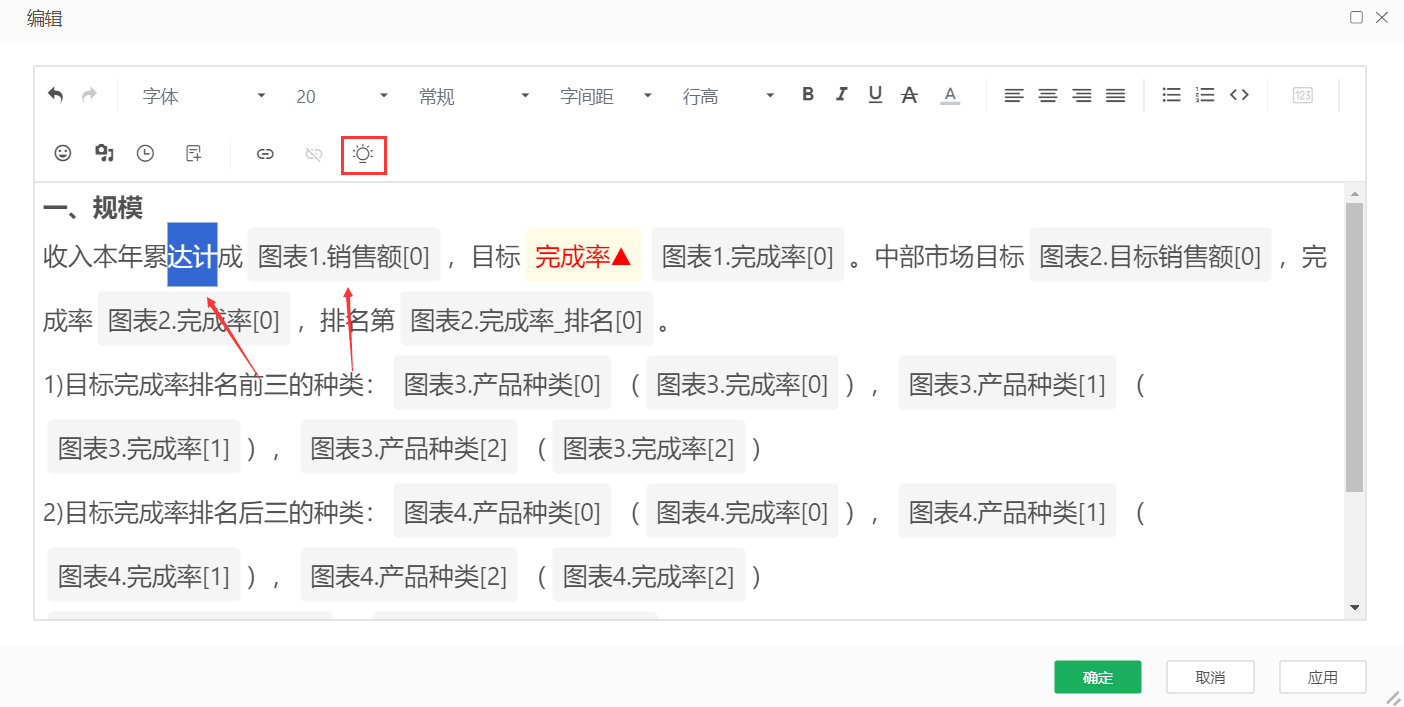Create a bulleted list

click(x=1171, y=95)
